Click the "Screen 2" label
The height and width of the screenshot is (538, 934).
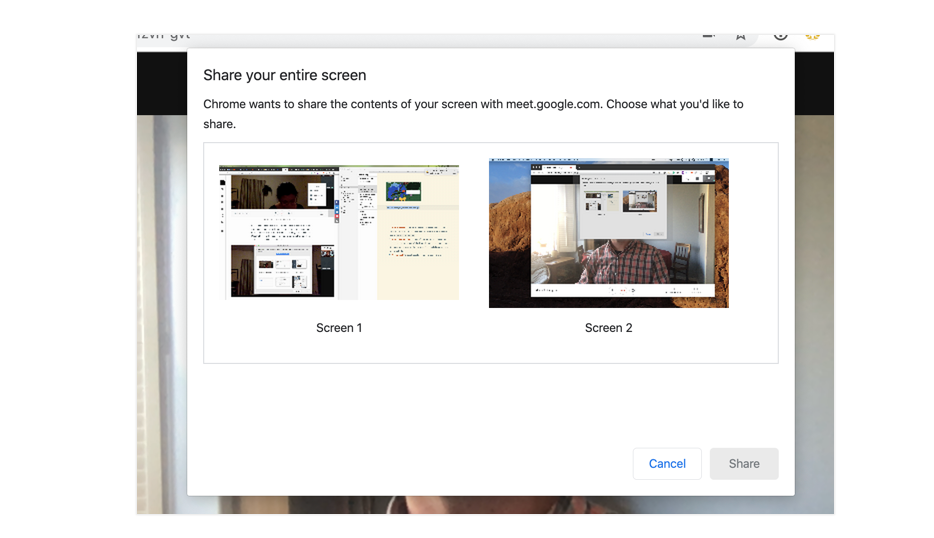click(x=608, y=328)
